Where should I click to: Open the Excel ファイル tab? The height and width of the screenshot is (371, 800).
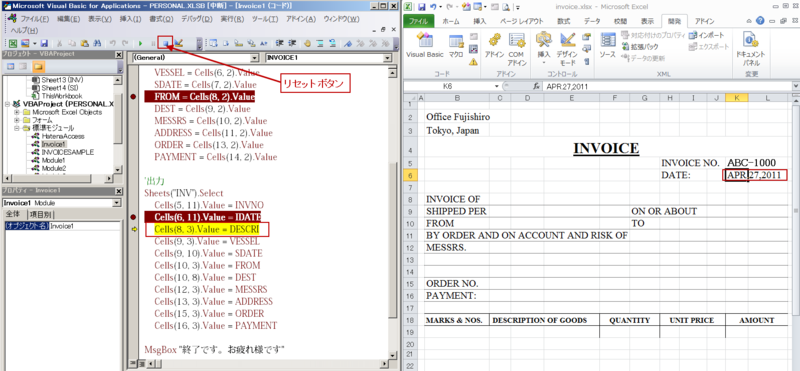point(418,21)
